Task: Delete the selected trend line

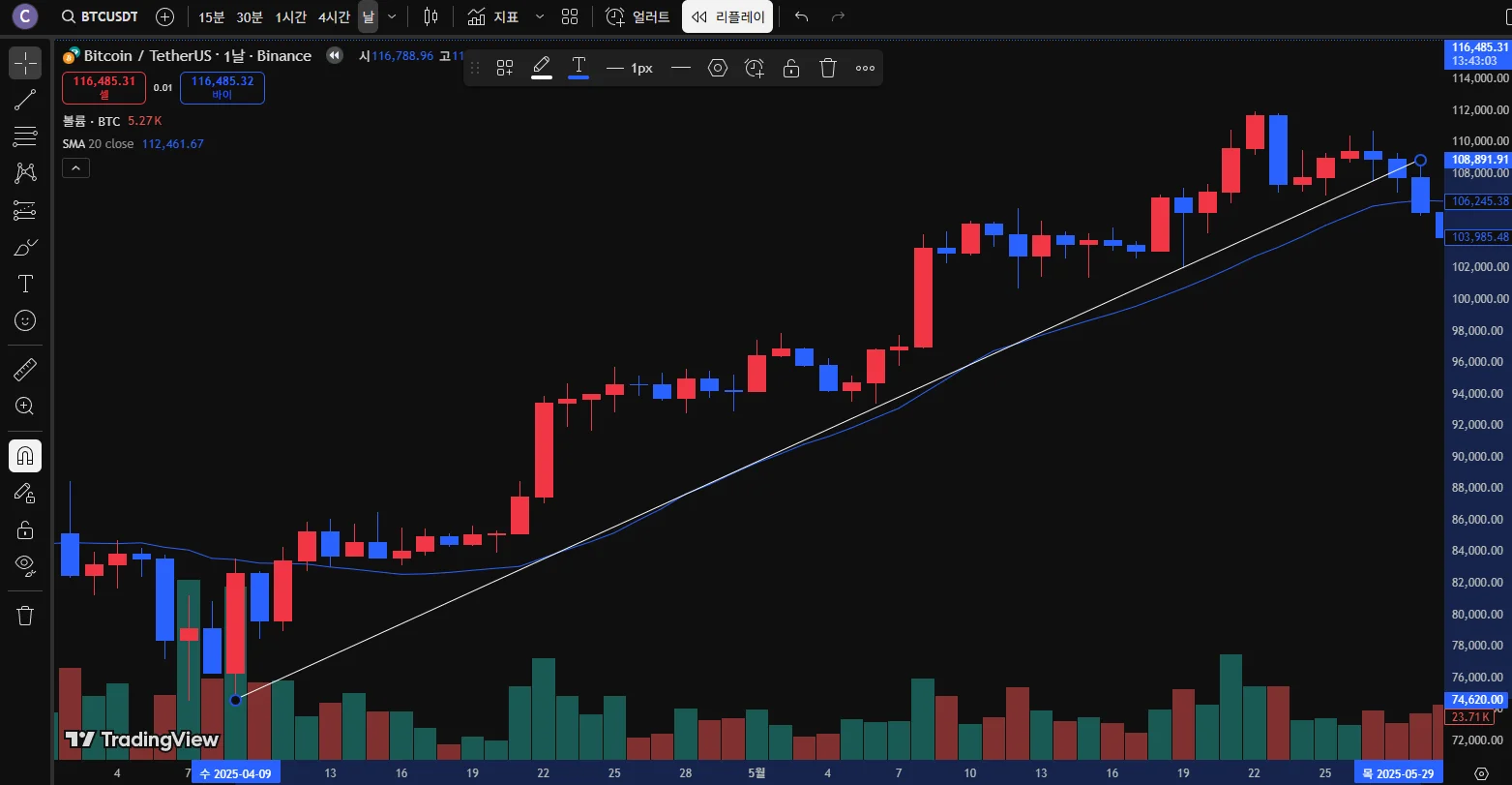Action: click(828, 68)
